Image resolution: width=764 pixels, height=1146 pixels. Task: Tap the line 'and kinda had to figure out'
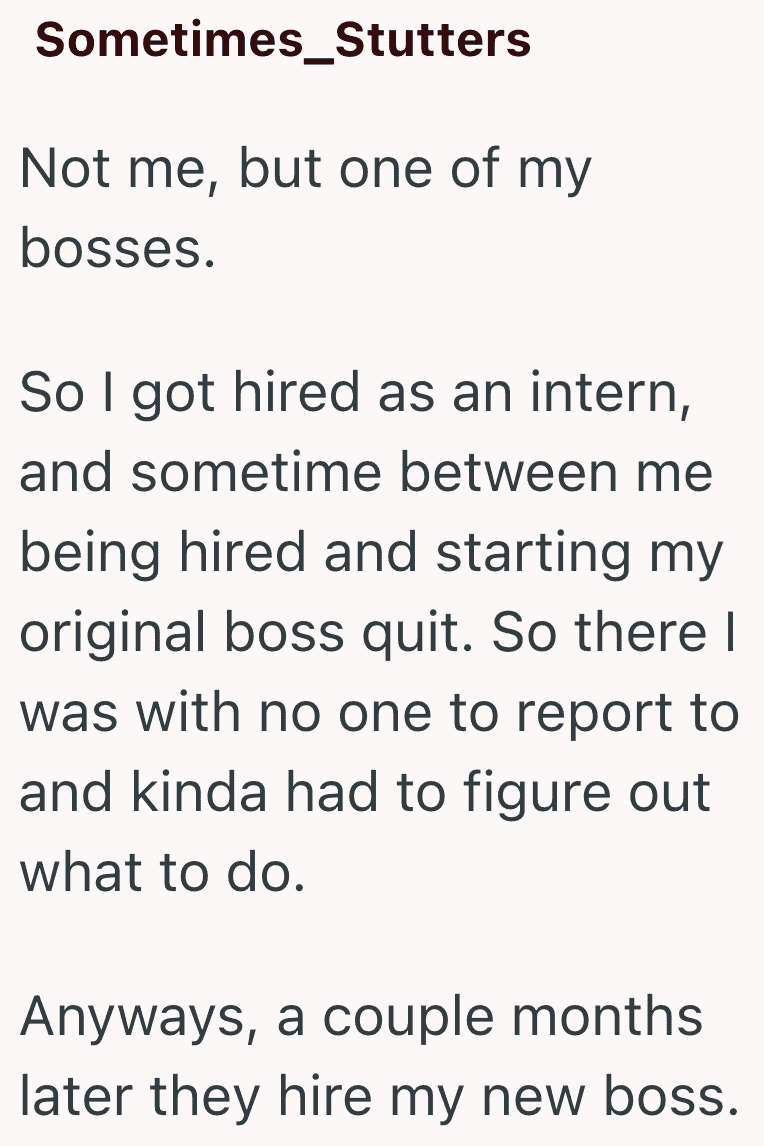click(365, 794)
